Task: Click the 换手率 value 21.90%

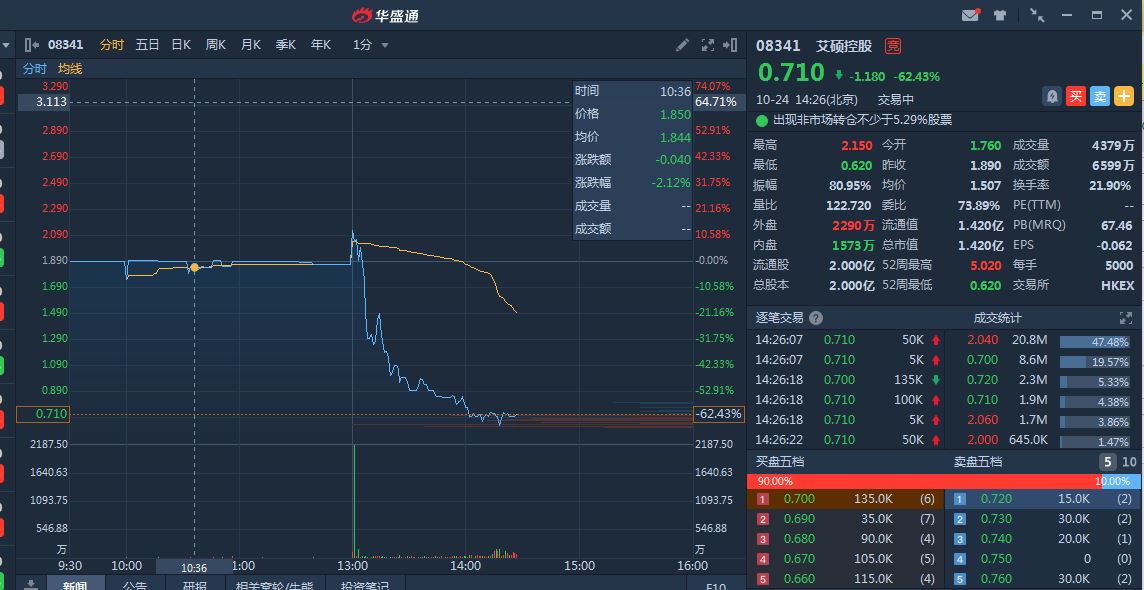Action: (1110, 185)
